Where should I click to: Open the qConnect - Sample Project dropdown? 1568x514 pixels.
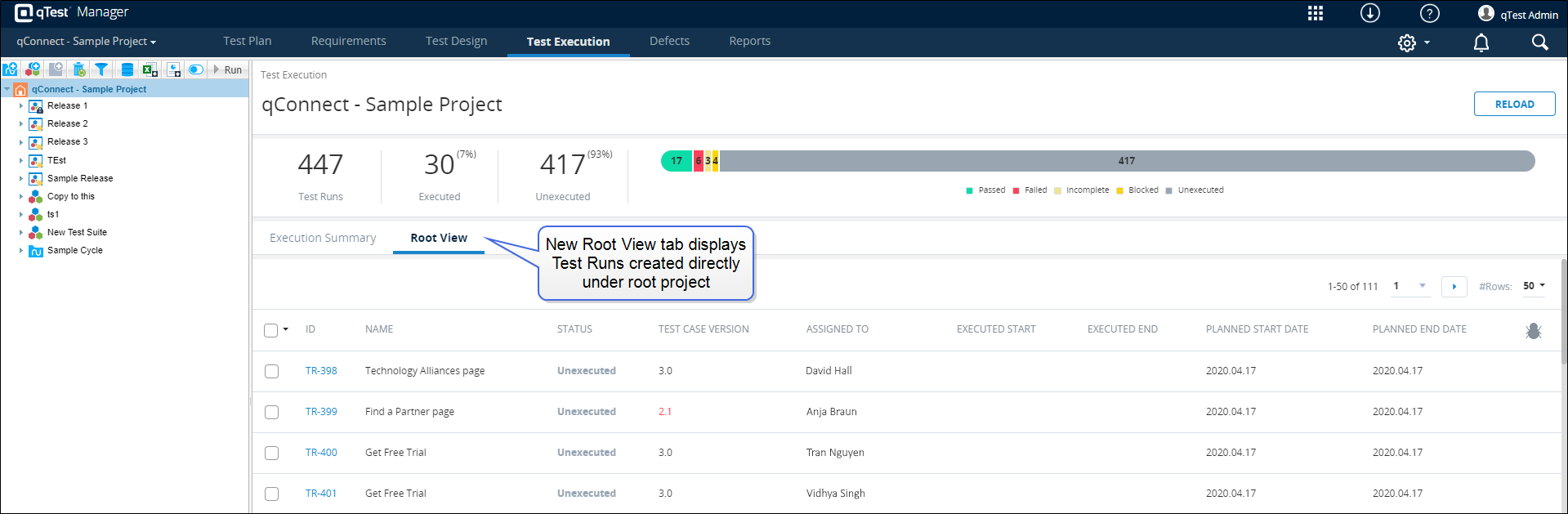click(x=86, y=42)
